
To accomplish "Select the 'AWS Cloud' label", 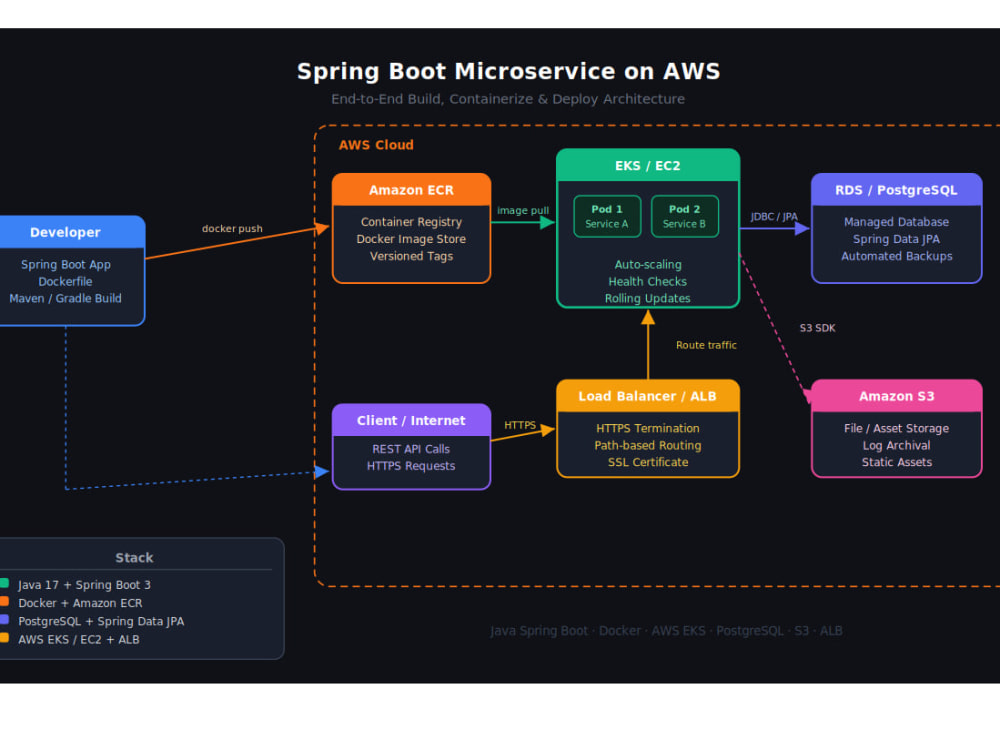I will 376,145.
